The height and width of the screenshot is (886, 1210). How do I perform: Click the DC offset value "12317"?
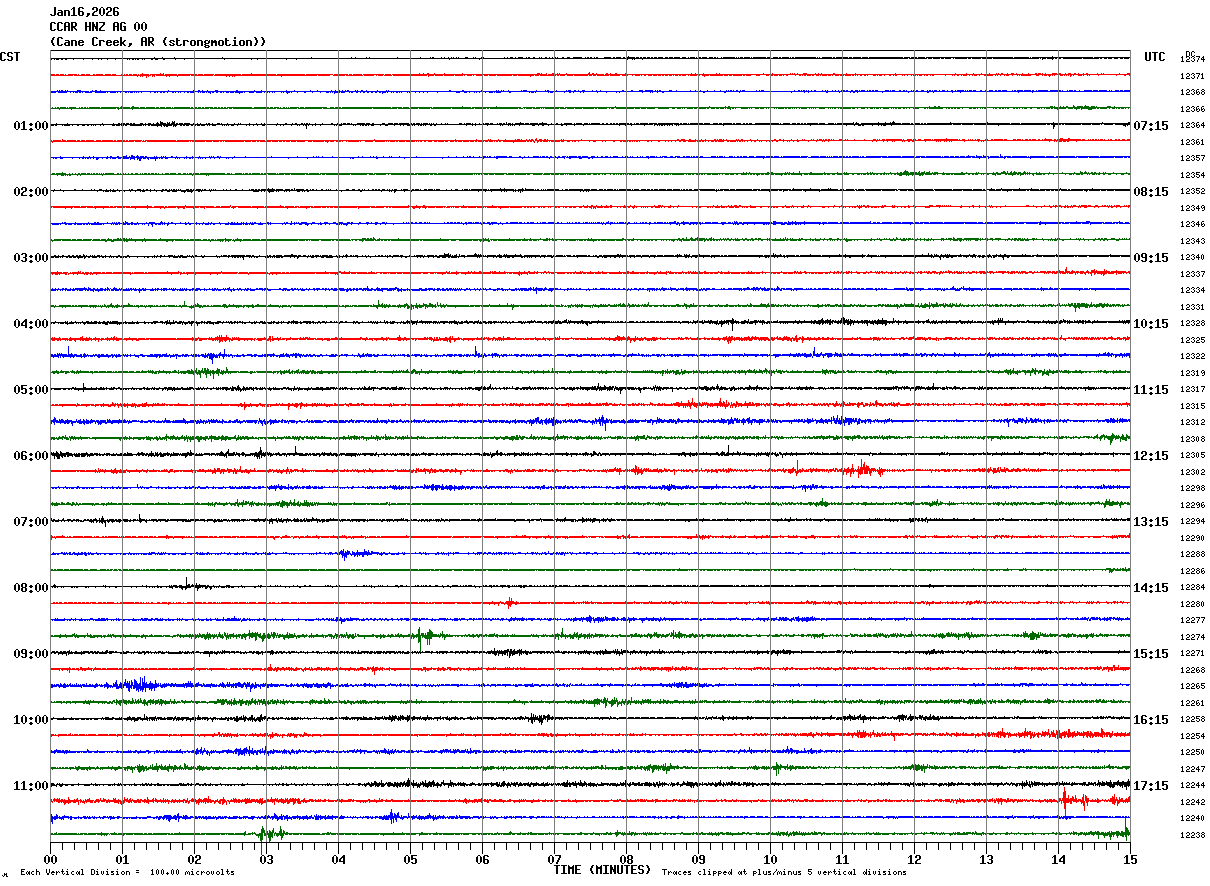click(x=1192, y=390)
